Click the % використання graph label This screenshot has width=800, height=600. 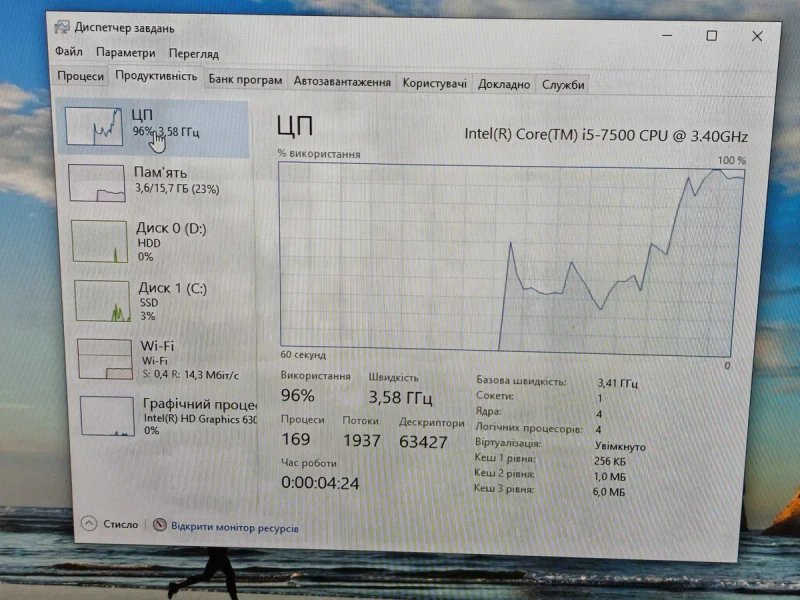[319, 154]
